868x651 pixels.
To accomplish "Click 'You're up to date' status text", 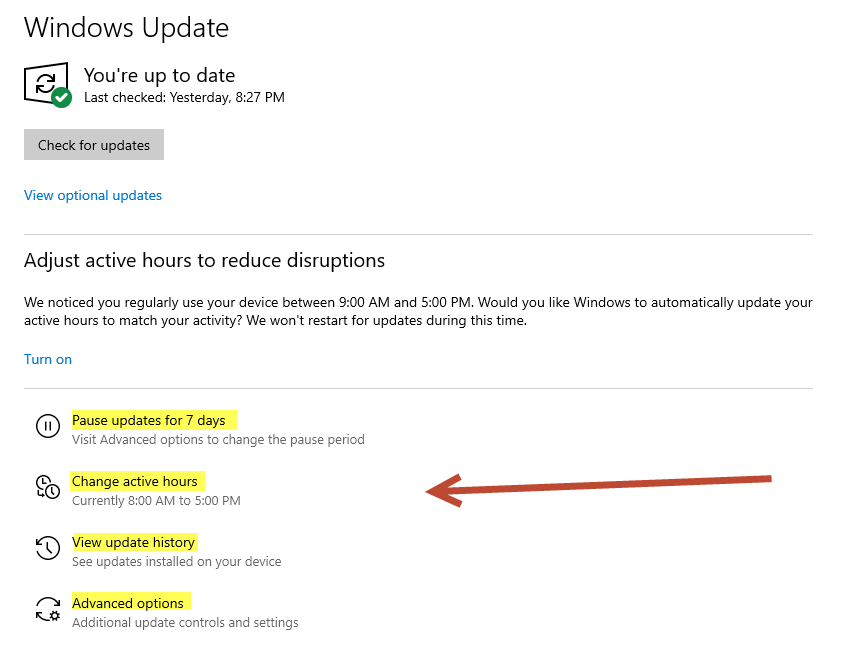I will 159,75.
